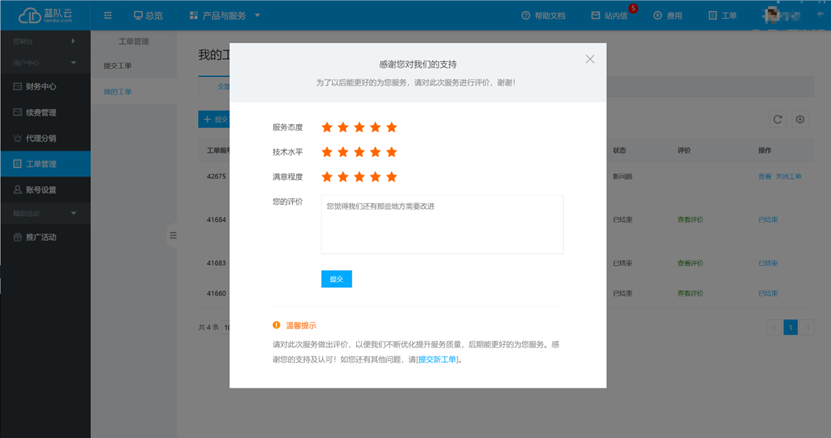Screen dimensions: 831x438
Task: Click the blue 提交 button
Action: [336, 279]
